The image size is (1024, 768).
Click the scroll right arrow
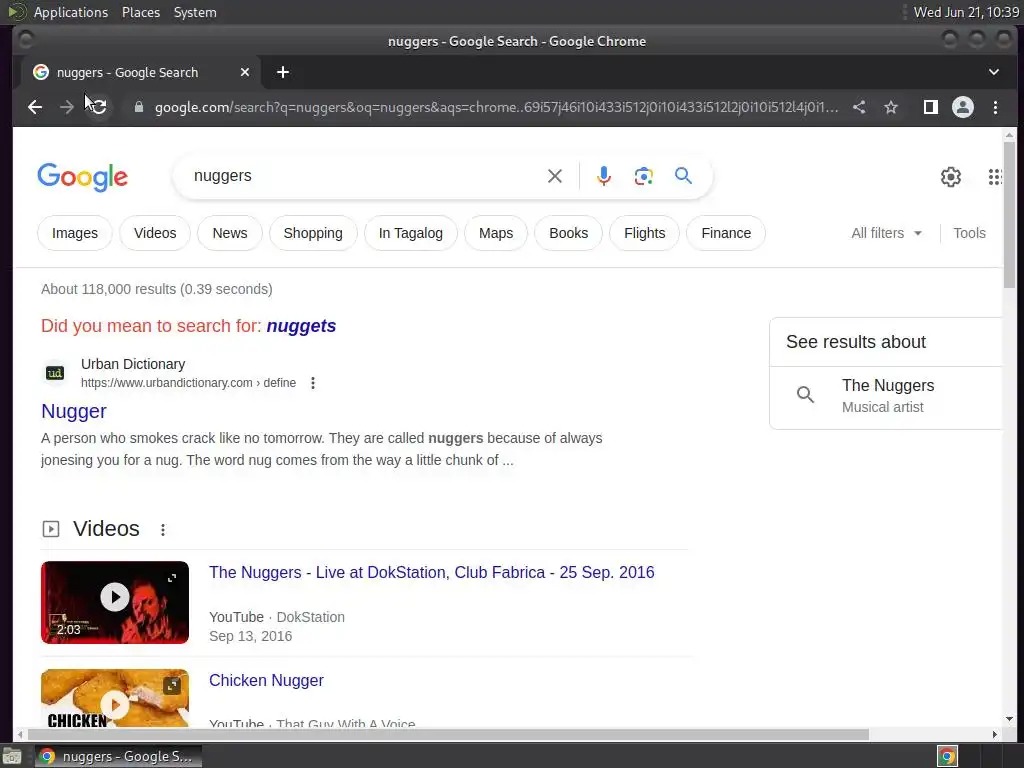coord(995,734)
